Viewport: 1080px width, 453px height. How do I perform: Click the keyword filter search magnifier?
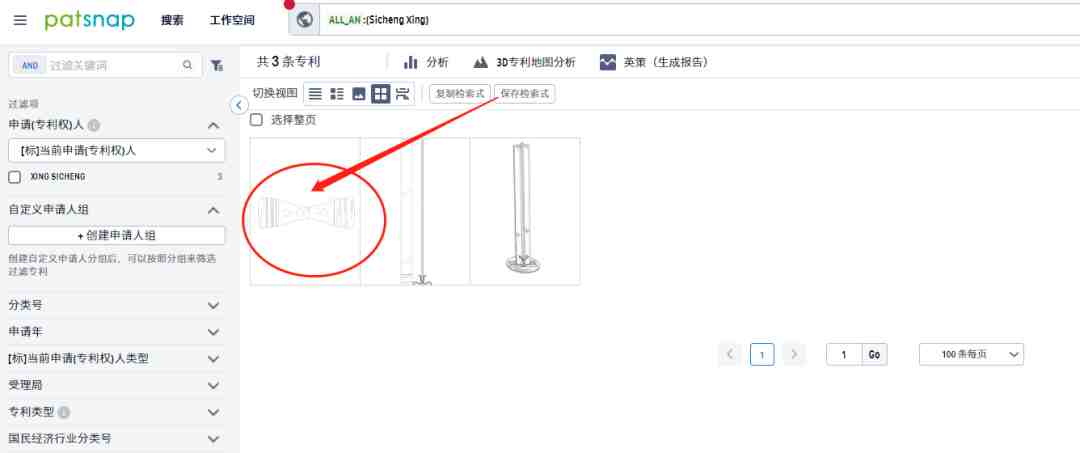pyautogui.click(x=187, y=65)
